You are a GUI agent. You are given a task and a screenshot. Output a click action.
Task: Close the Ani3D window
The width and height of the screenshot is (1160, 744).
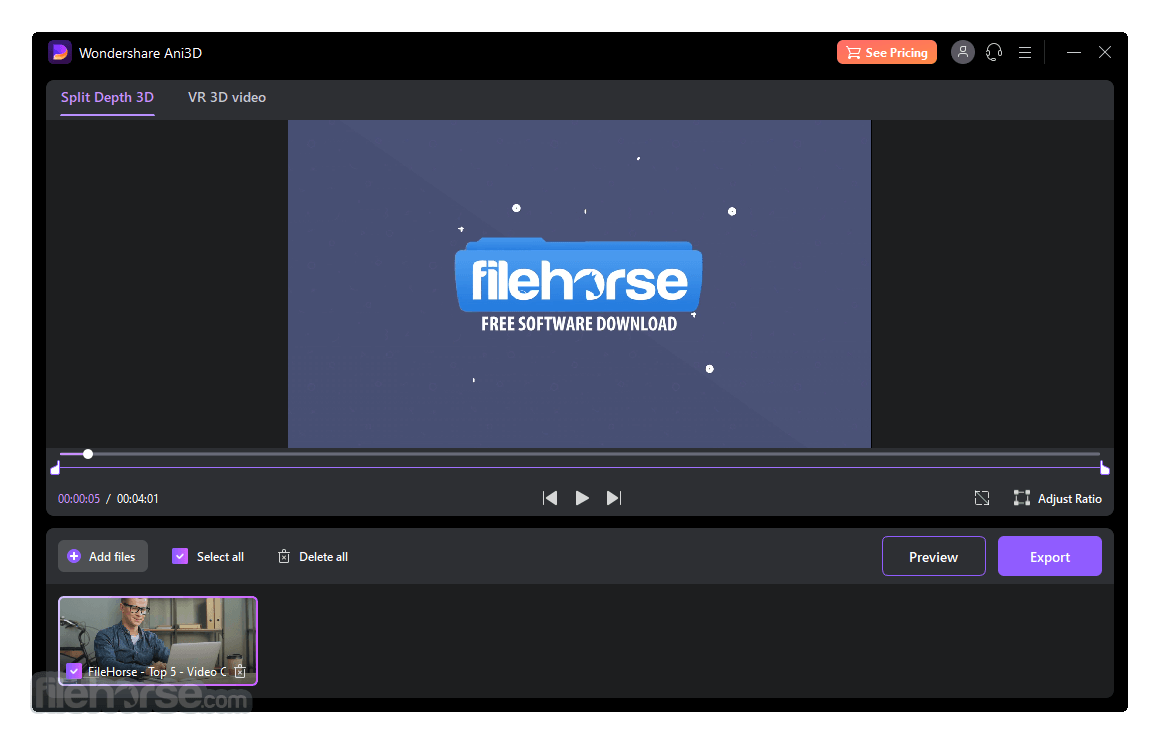pyautogui.click(x=1105, y=53)
